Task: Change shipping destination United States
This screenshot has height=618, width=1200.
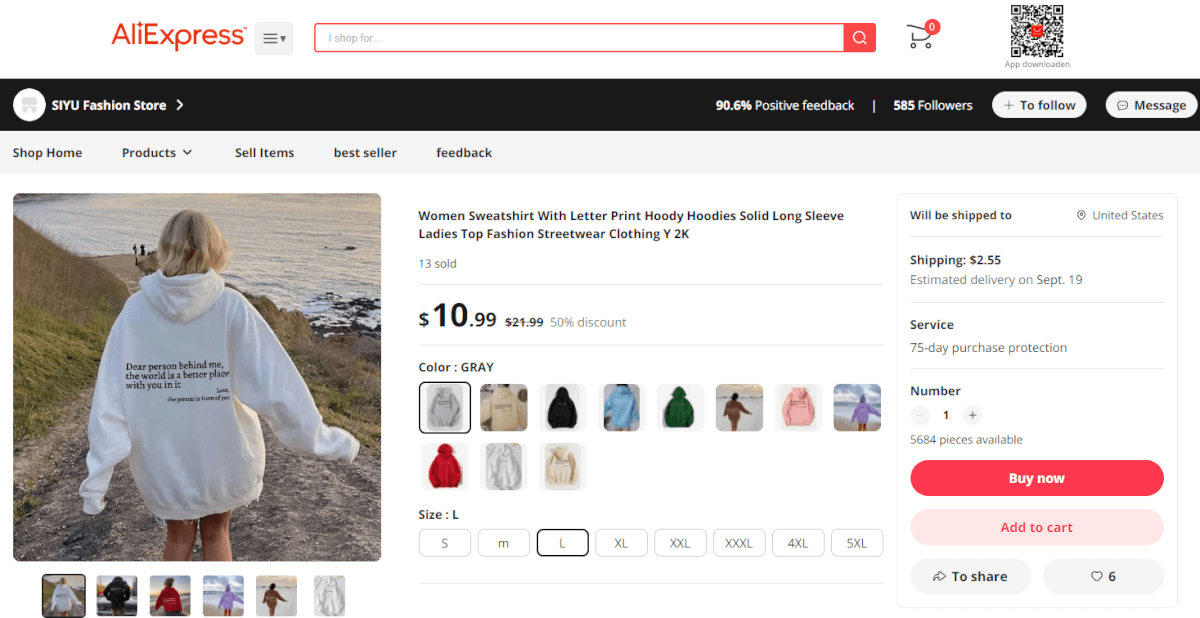Action: (x=1120, y=215)
